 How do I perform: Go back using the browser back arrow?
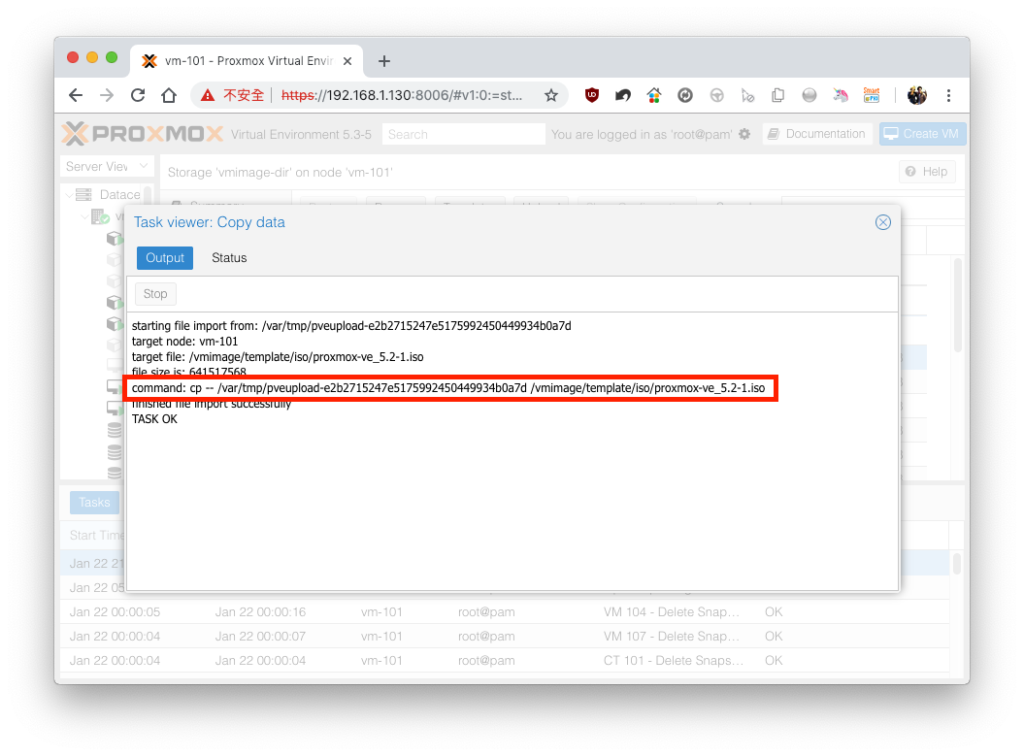click(x=76, y=95)
